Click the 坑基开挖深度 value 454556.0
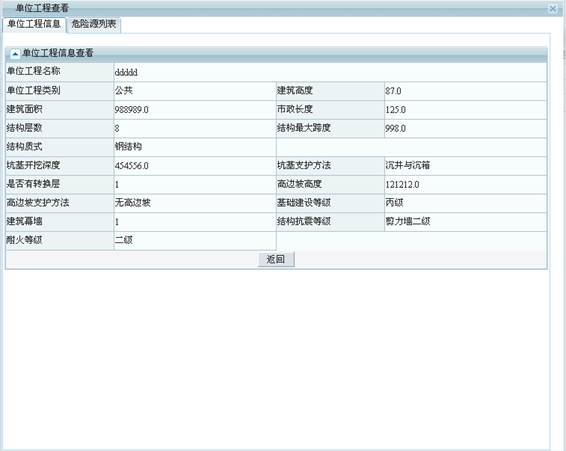This screenshot has width=566, height=451. (x=131, y=166)
